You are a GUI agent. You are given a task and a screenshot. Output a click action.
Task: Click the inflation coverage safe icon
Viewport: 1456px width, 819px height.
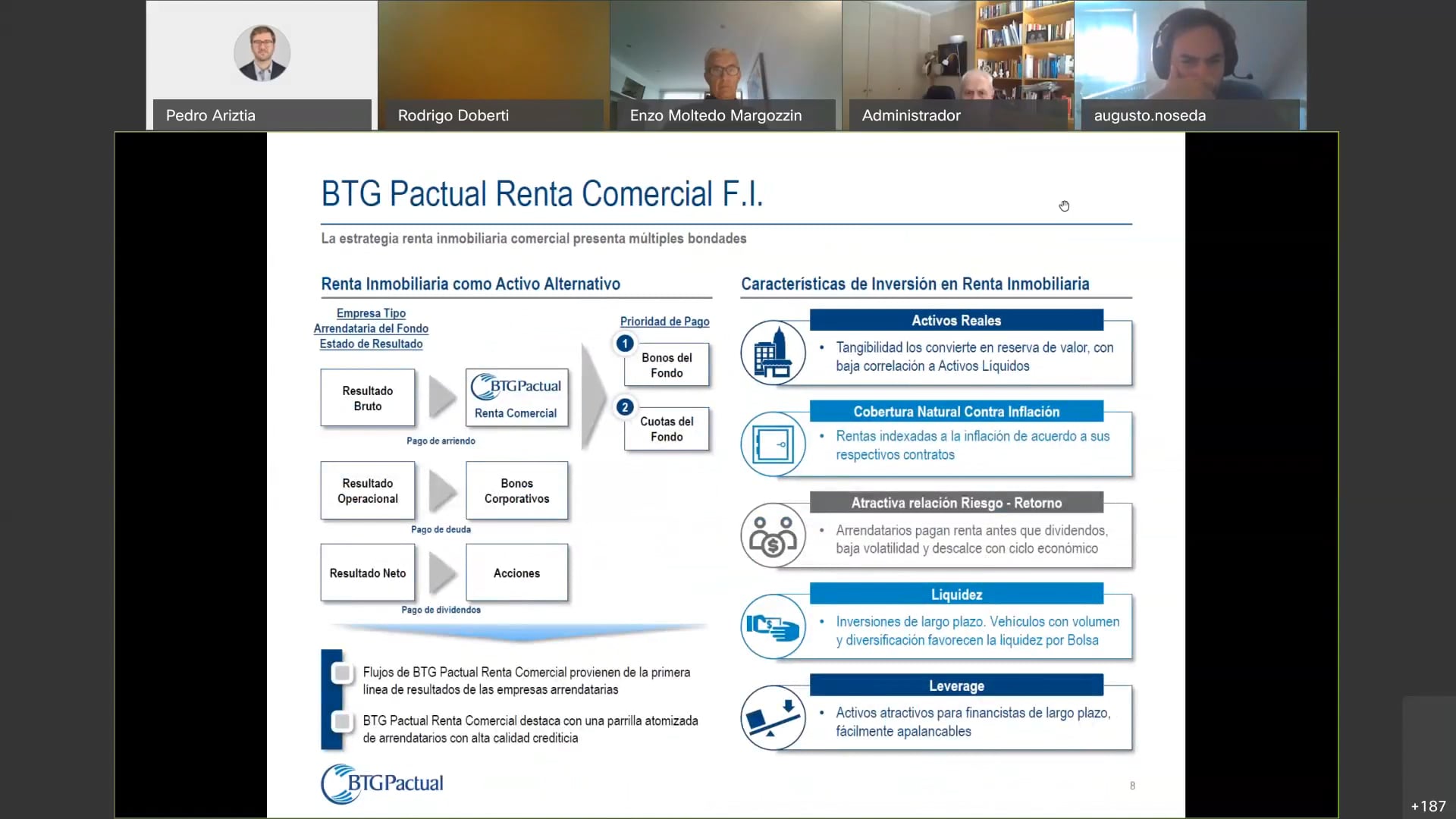[773, 444]
